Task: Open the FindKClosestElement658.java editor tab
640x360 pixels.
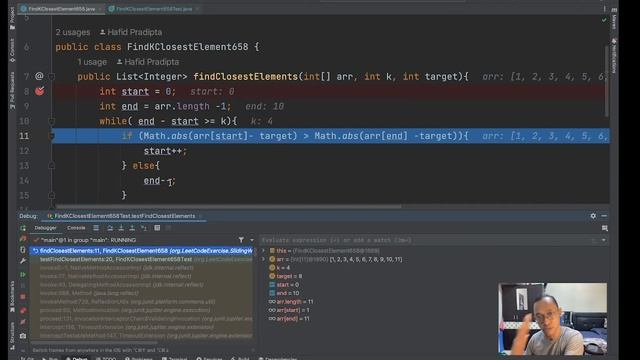Action: pyautogui.click(x=61, y=9)
